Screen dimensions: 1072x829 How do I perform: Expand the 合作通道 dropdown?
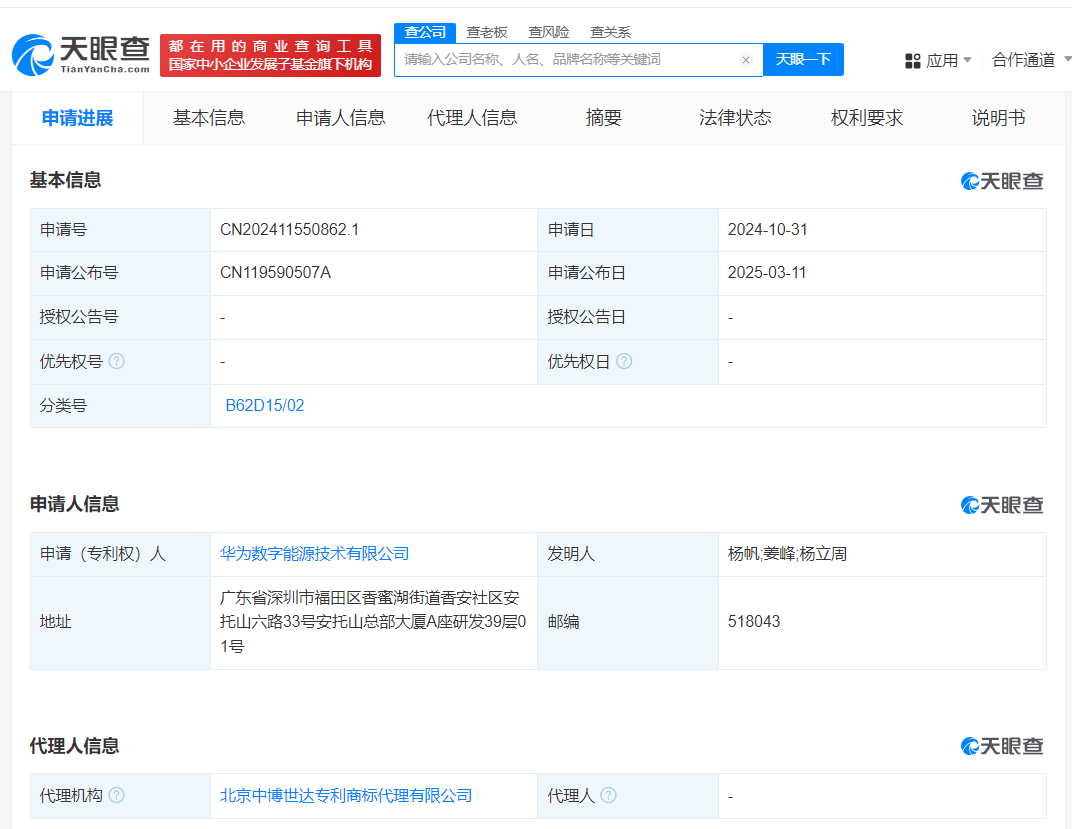(x=1028, y=60)
